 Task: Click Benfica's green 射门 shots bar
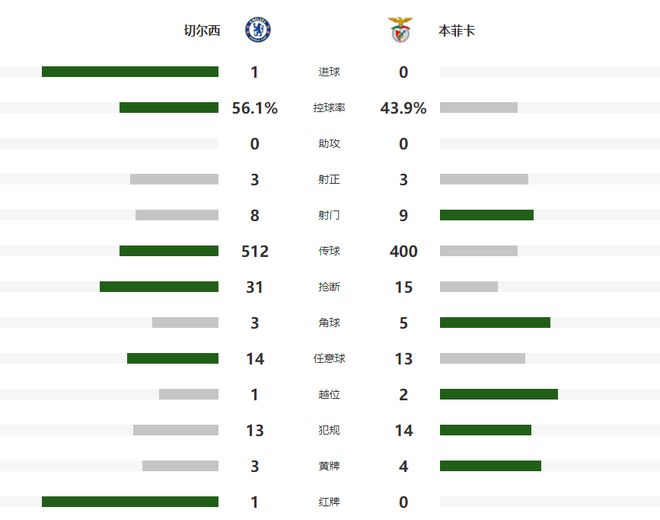point(486,215)
